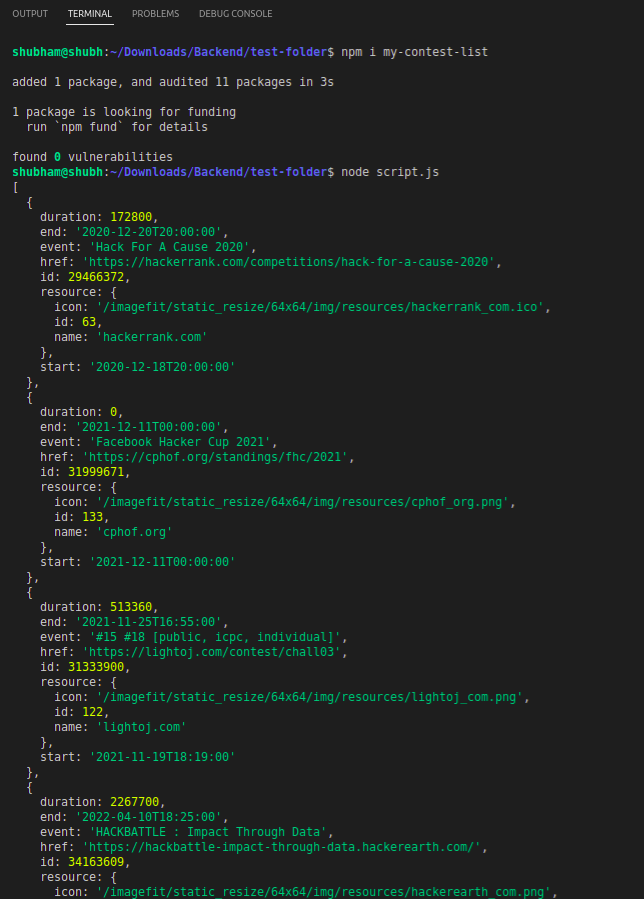Click the name 'cphof.org'
The image size is (644, 900).
[x=134, y=532]
